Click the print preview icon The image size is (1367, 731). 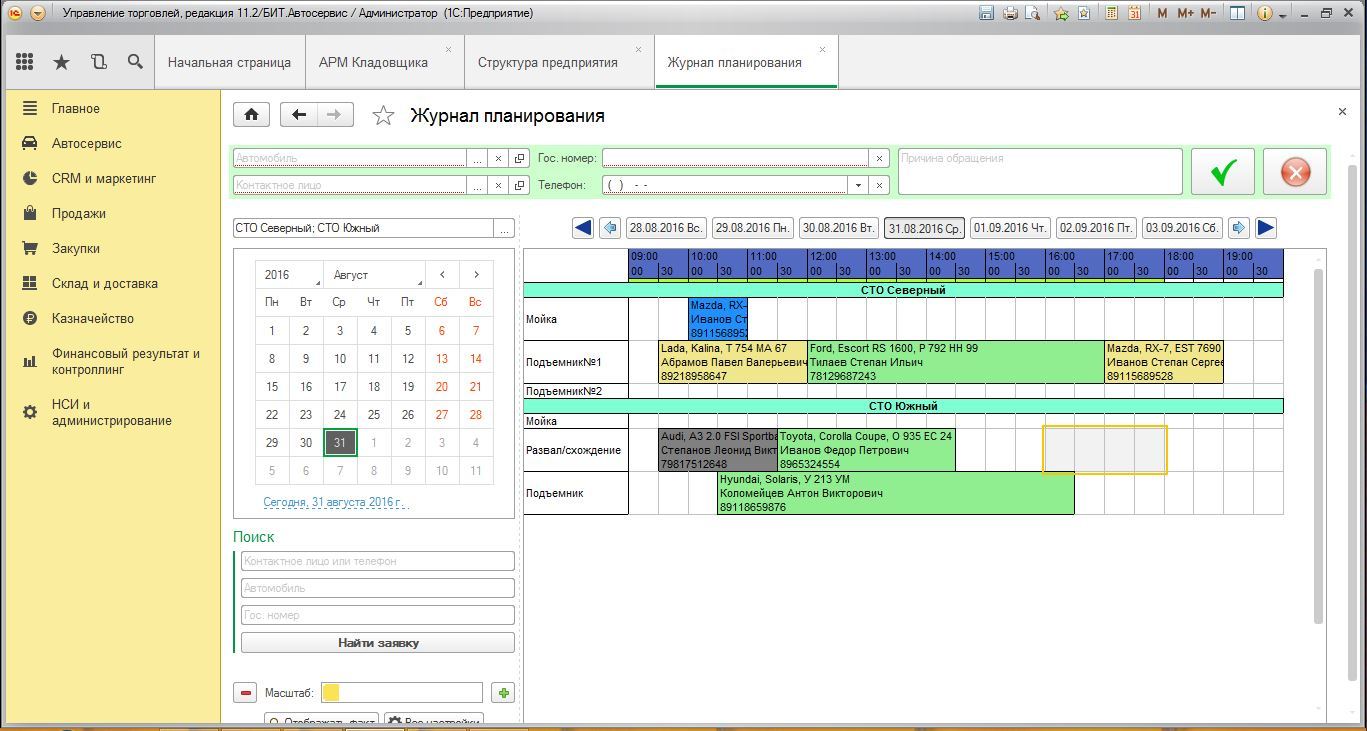(x=1032, y=13)
